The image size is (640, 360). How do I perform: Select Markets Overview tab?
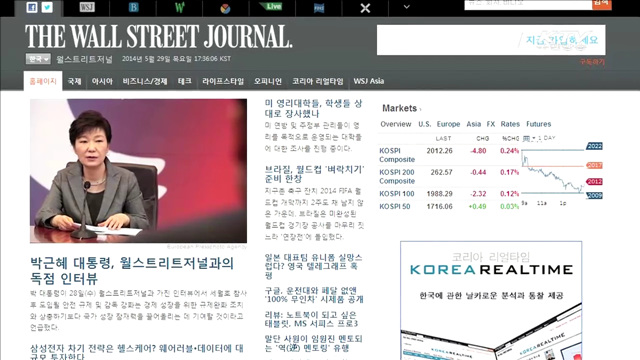(x=396, y=124)
